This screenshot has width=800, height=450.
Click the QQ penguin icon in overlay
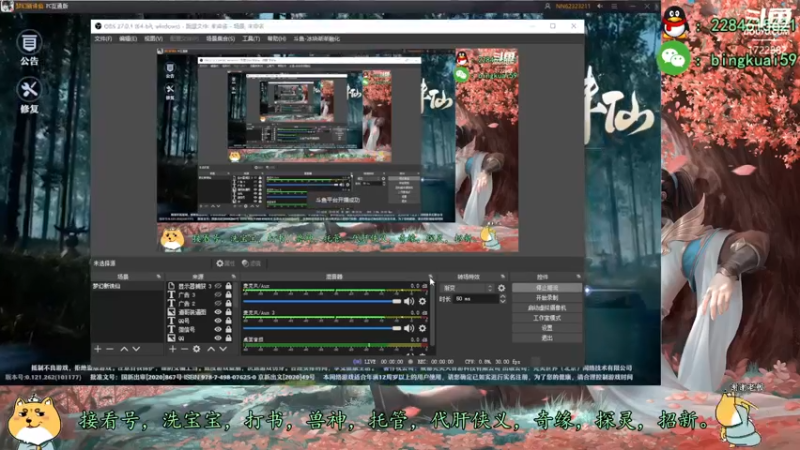(676, 22)
